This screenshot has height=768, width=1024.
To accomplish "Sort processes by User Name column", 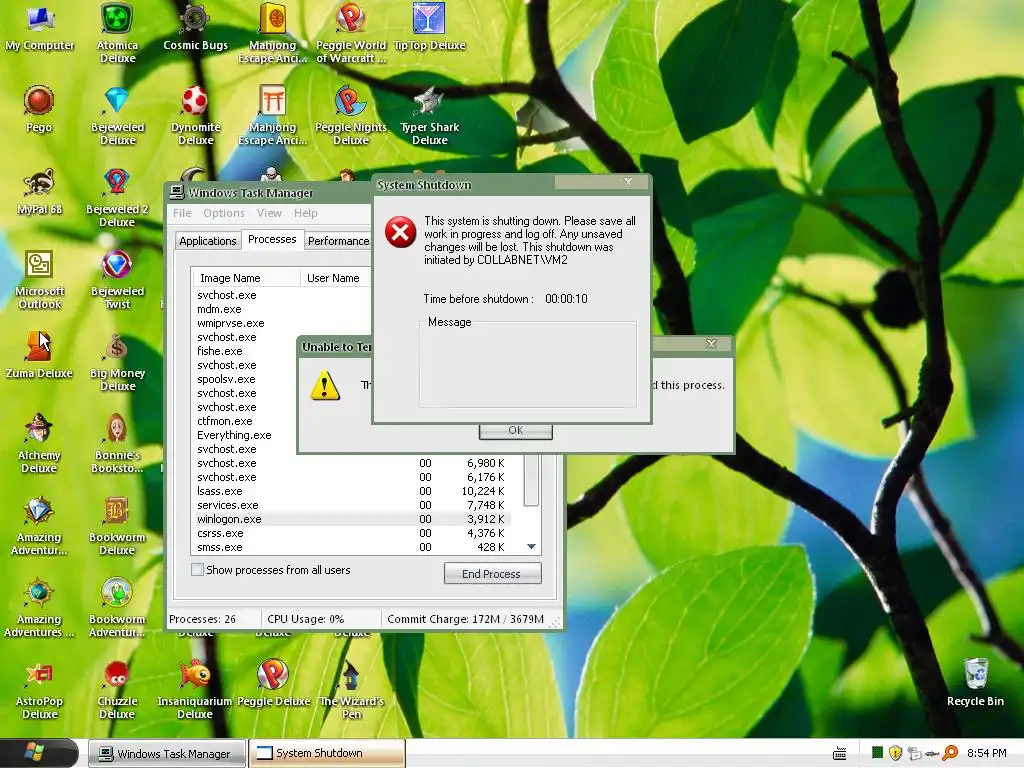I will [x=336, y=278].
